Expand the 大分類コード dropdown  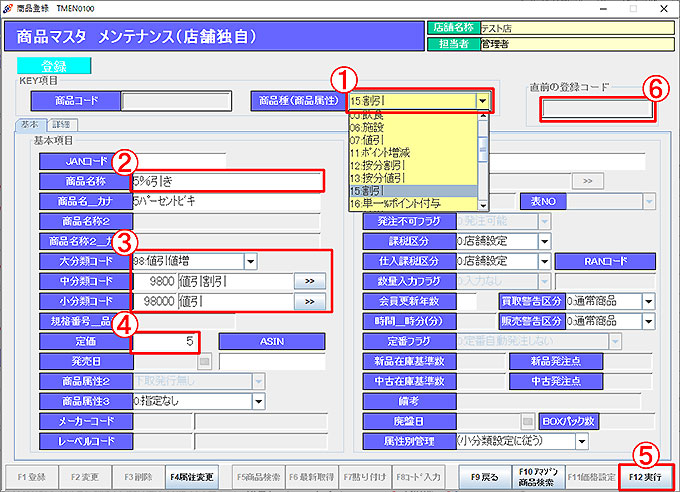(x=250, y=261)
